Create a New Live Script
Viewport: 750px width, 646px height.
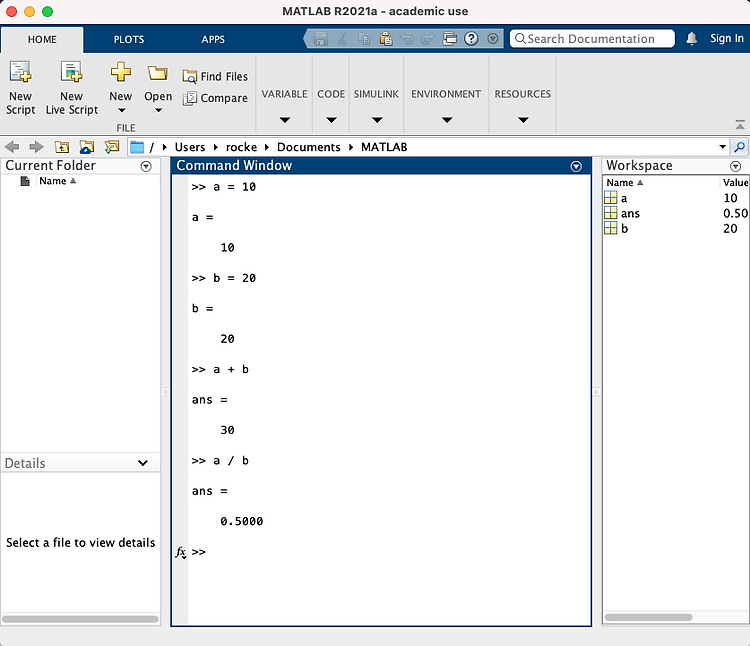(x=72, y=88)
